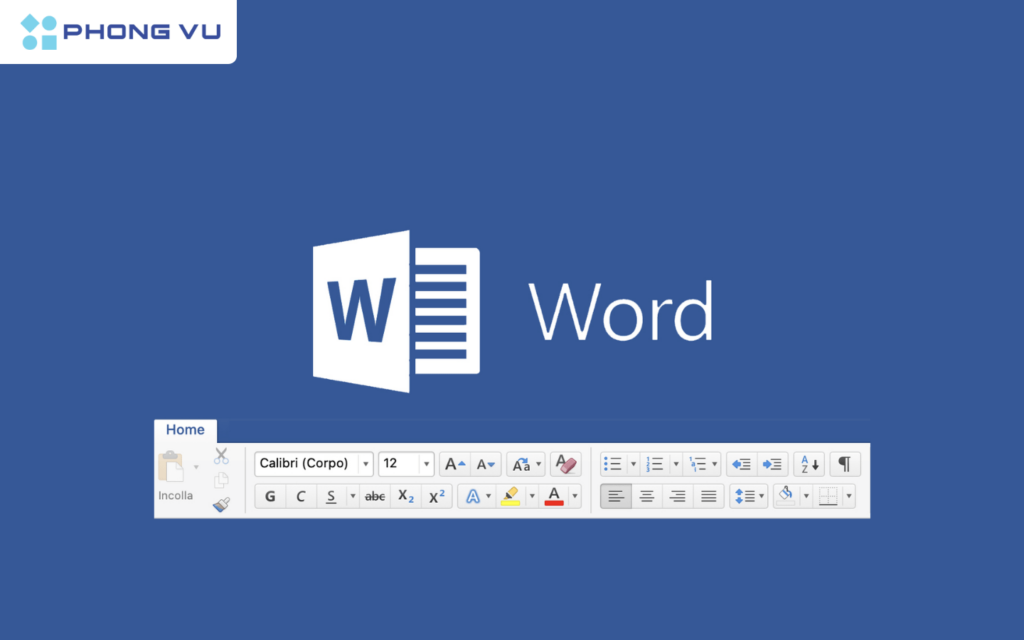Open the underline style dropdown arrow
This screenshot has width=1024, height=640.
click(353, 495)
